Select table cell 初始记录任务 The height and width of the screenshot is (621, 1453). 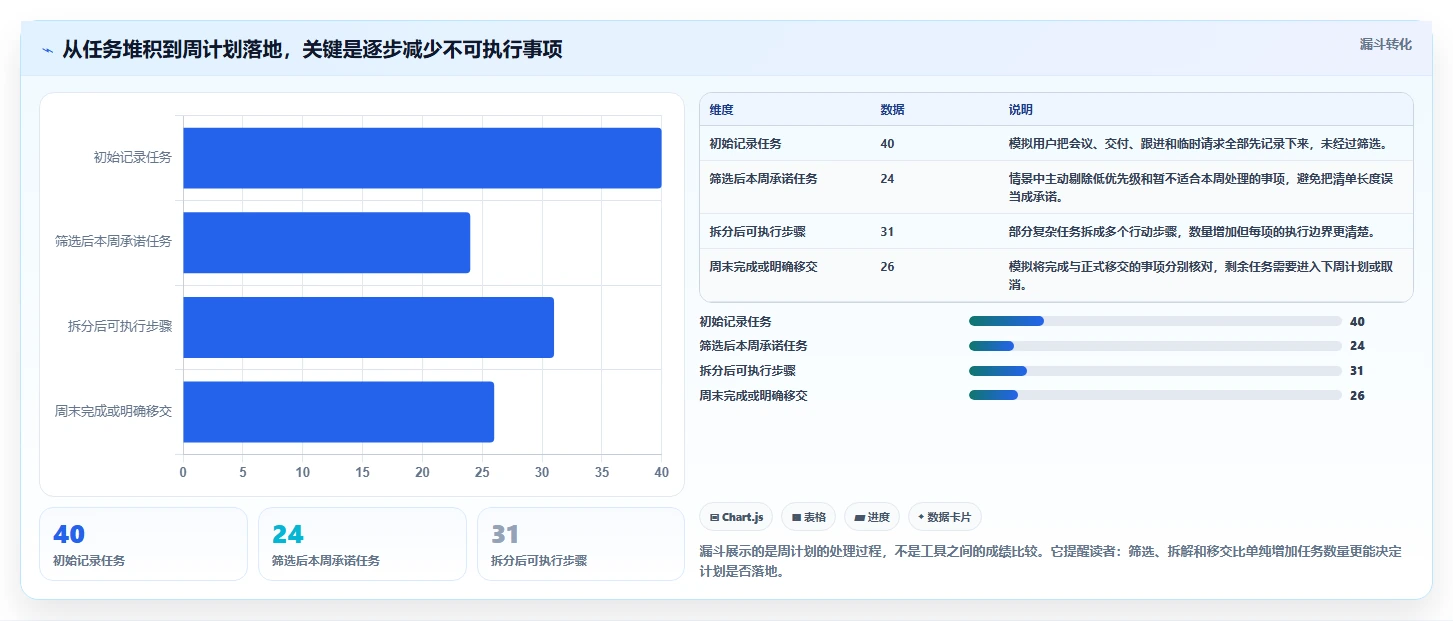(x=746, y=144)
